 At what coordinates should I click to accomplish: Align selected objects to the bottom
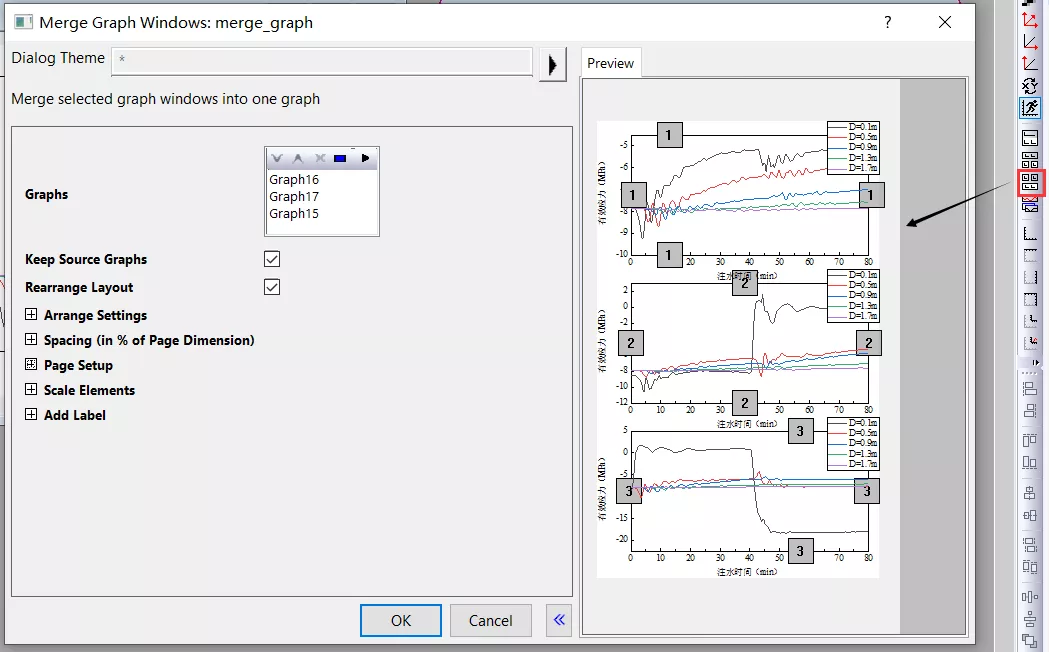(x=1030, y=462)
